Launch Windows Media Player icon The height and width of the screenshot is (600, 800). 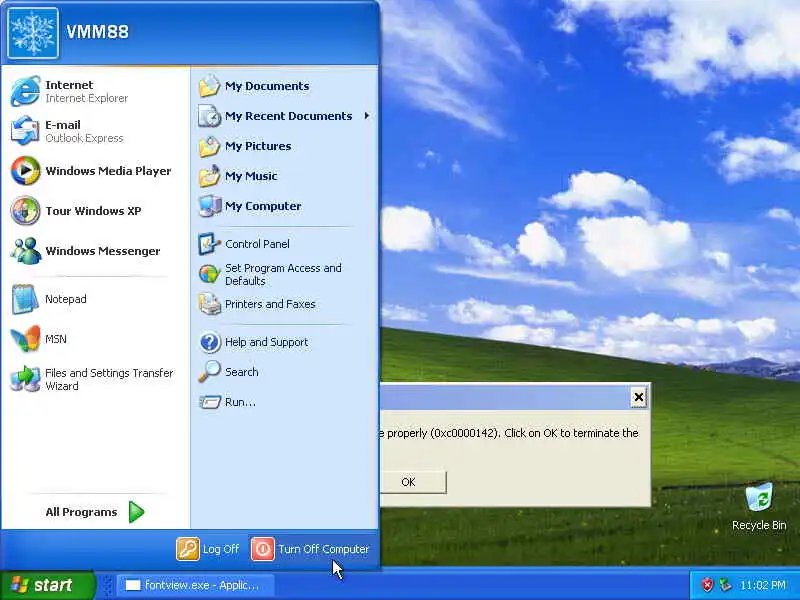pos(25,170)
